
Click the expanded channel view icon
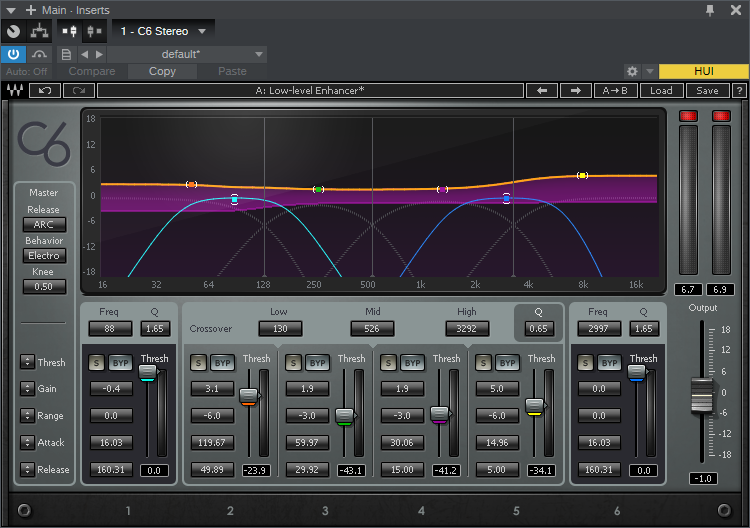click(94, 31)
